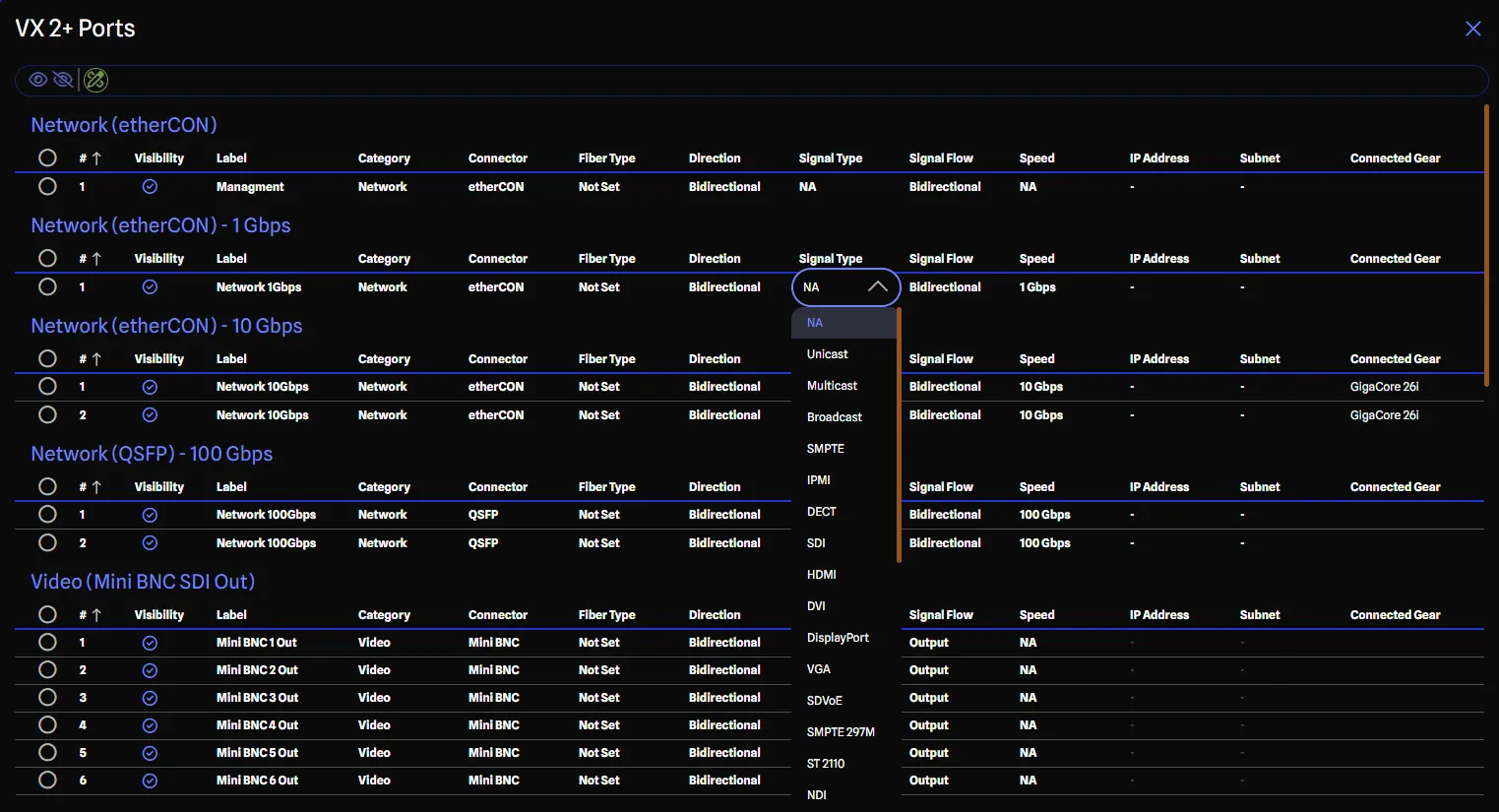Screen dimensions: 1499x812
Task: Click Speed header in Network (QSFP) table
Action: [x=1036, y=486]
